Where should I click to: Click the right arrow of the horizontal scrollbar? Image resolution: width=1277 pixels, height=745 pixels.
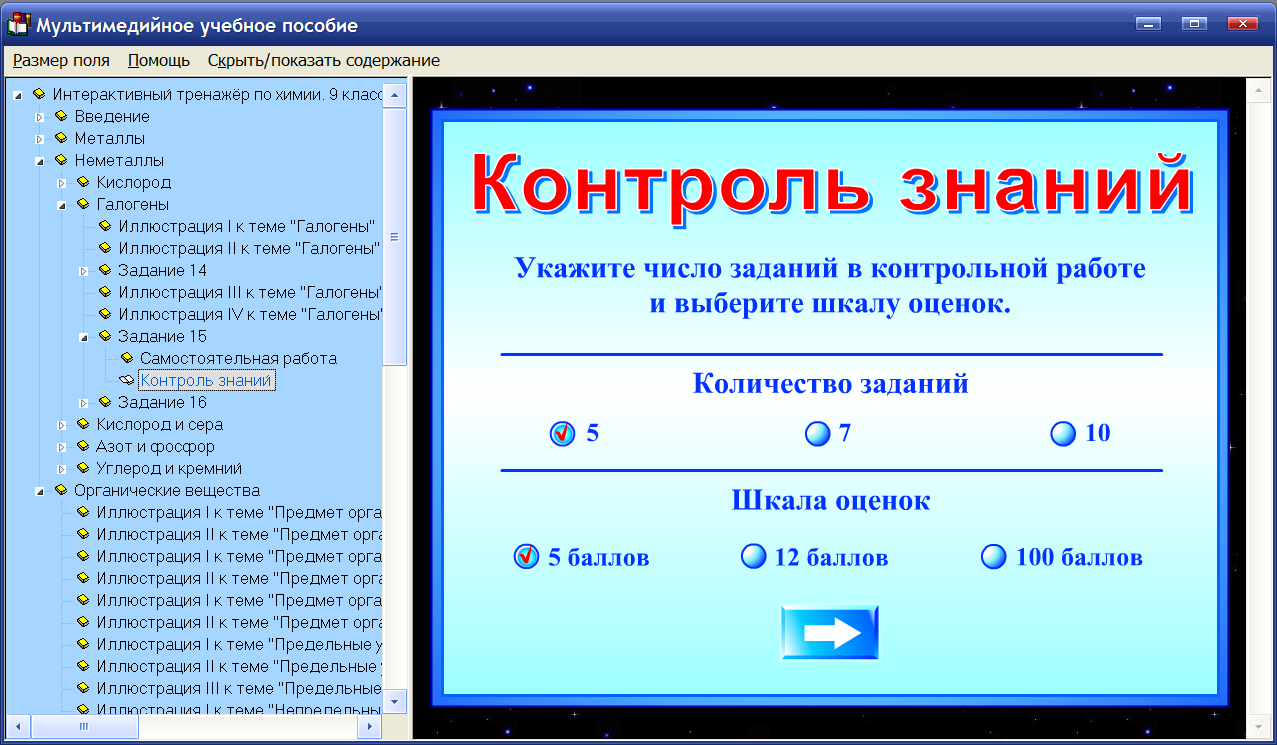(369, 729)
